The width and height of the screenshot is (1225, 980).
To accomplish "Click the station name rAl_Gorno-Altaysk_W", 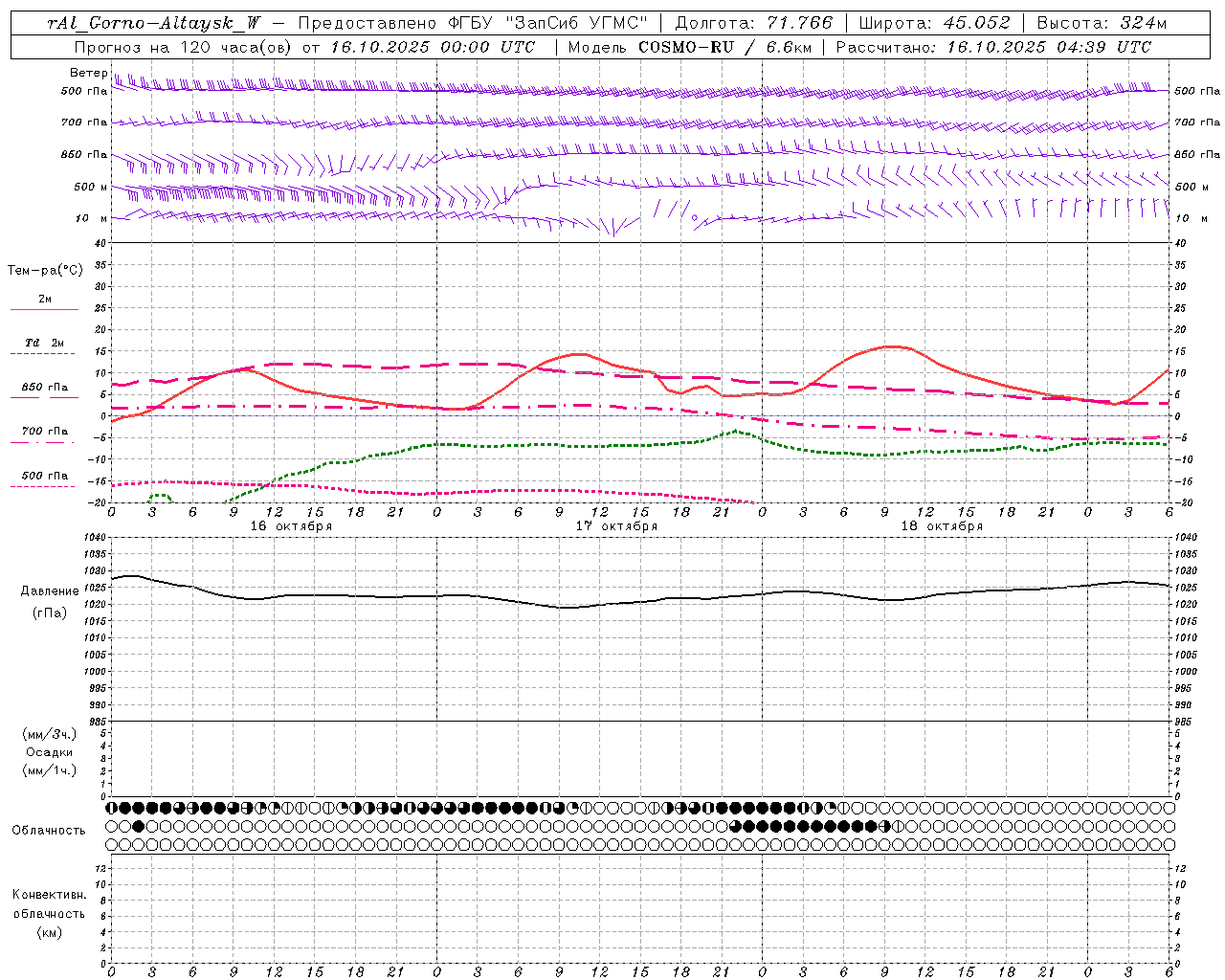I will click(x=155, y=23).
